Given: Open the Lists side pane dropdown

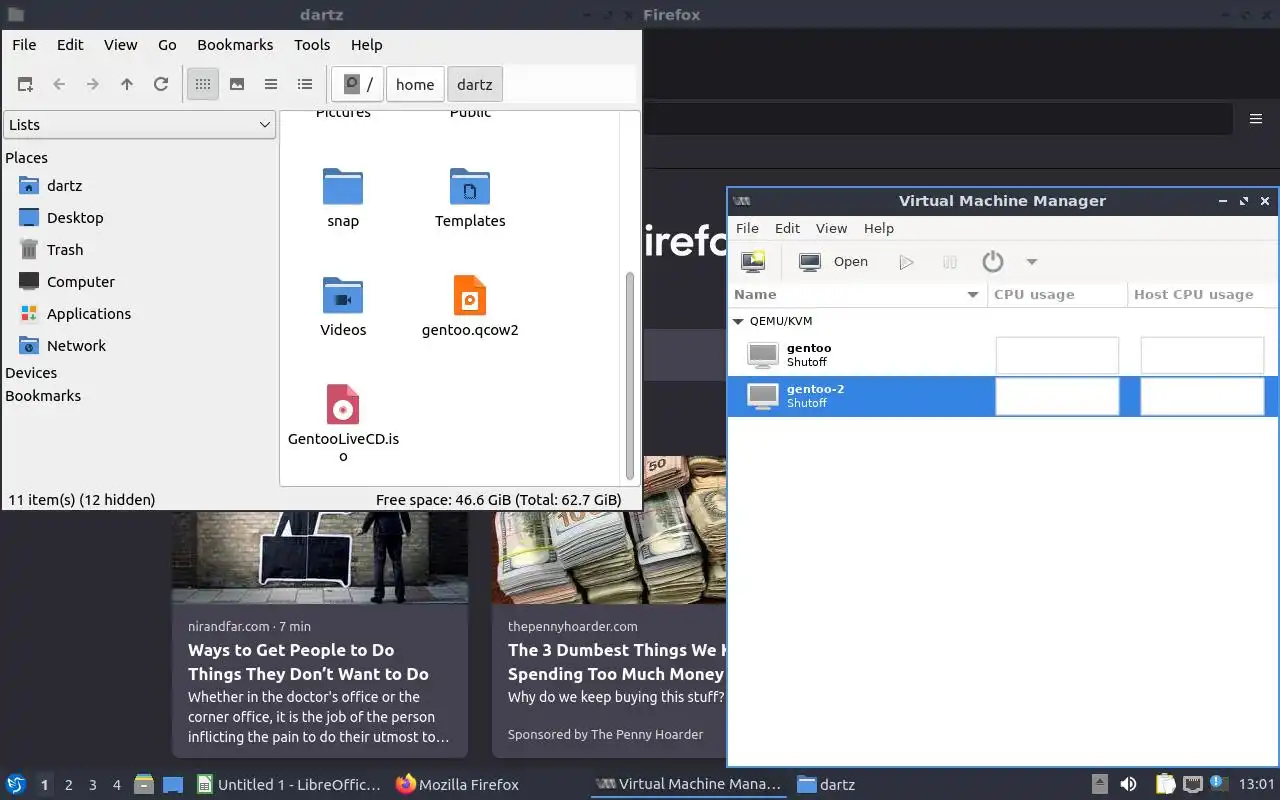Looking at the screenshot, I should [x=140, y=125].
